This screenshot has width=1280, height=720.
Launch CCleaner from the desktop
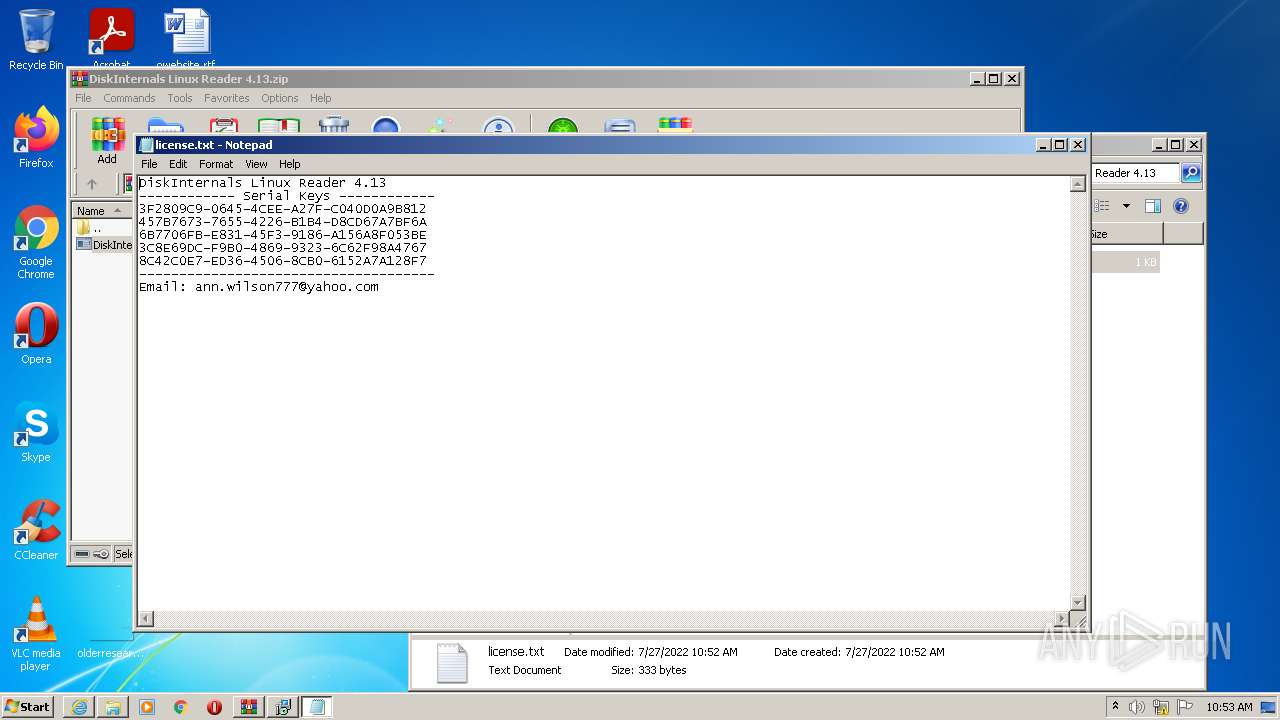(36, 530)
